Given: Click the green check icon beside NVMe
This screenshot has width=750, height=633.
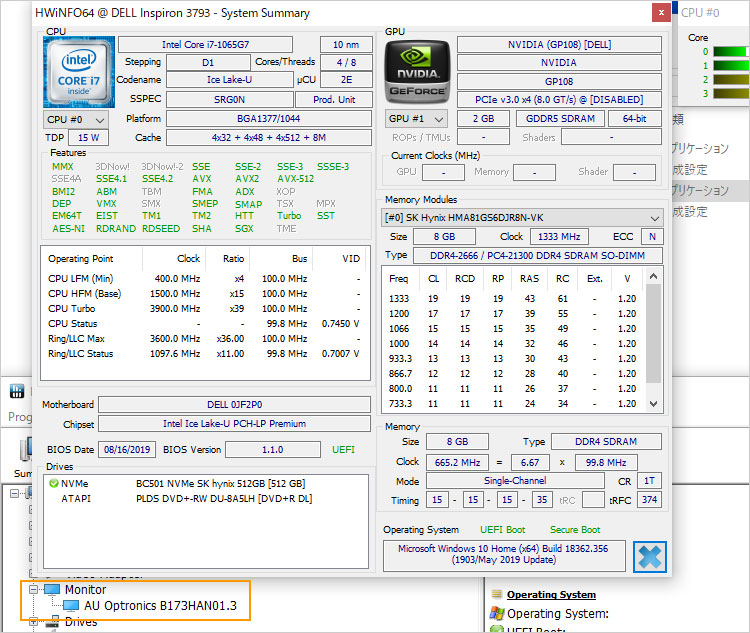Looking at the screenshot, I should [54, 483].
